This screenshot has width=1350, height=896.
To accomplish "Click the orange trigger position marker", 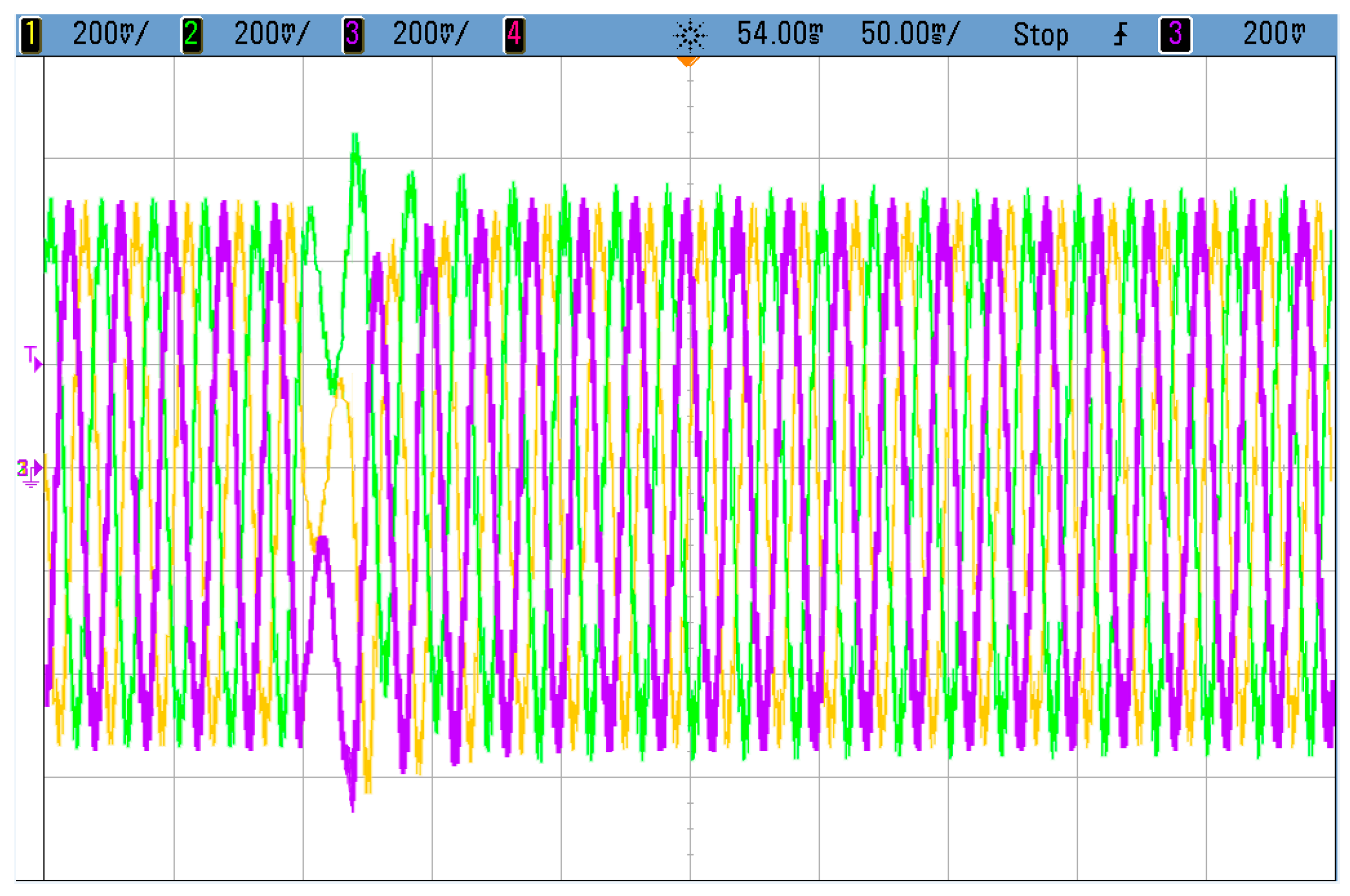I will click(x=689, y=61).
